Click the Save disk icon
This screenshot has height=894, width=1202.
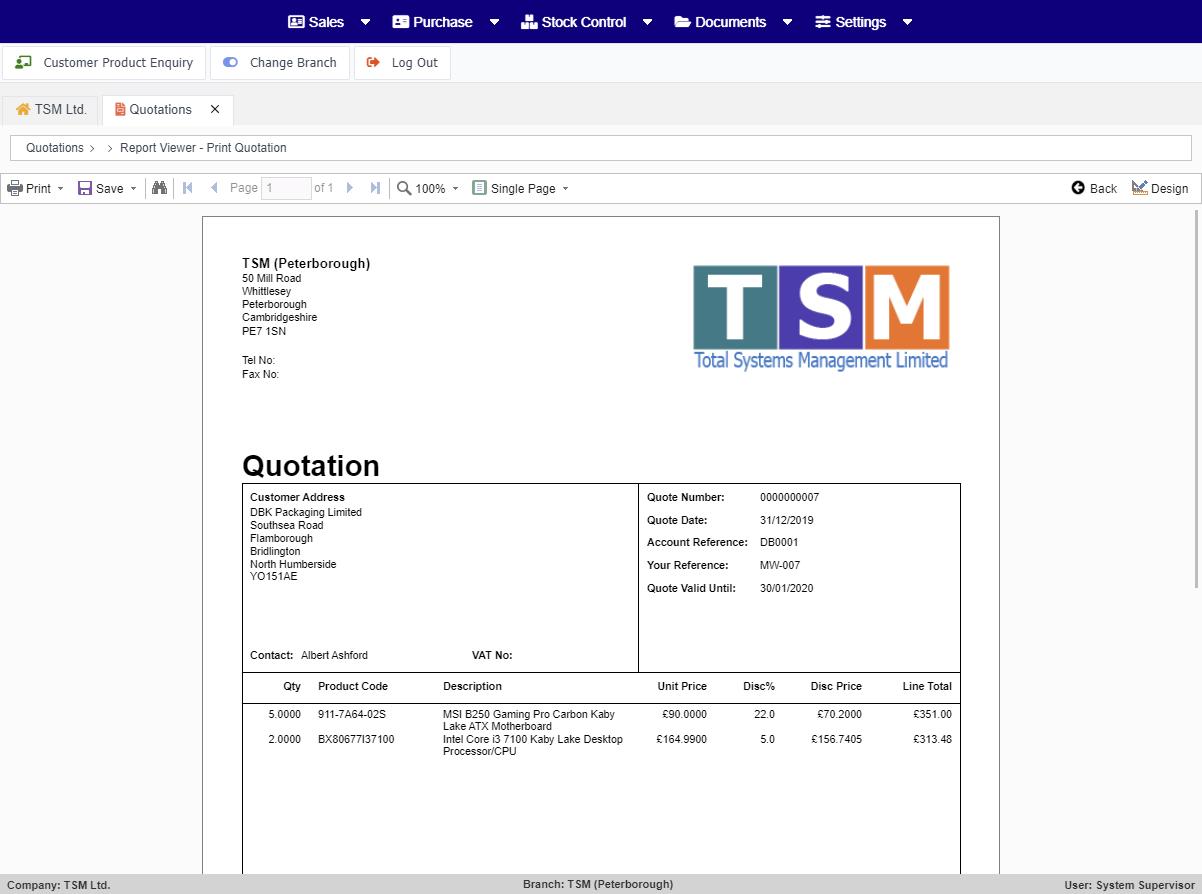(85, 188)
